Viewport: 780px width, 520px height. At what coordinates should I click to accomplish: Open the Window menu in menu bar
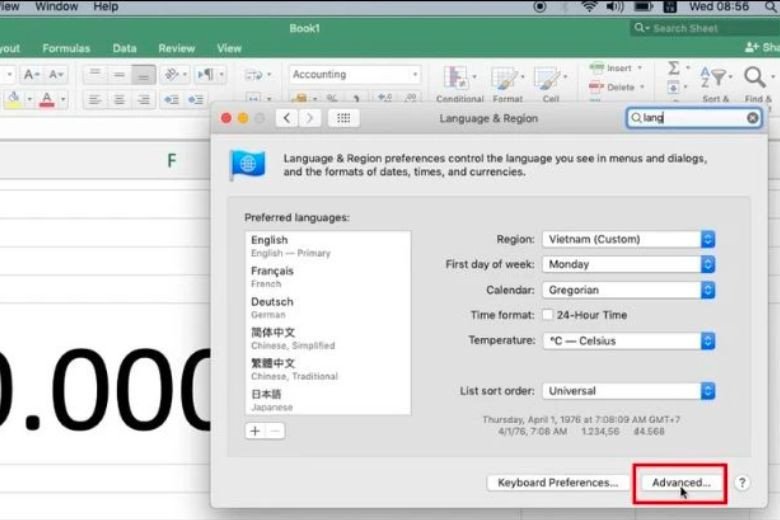[x=56, y=7]
